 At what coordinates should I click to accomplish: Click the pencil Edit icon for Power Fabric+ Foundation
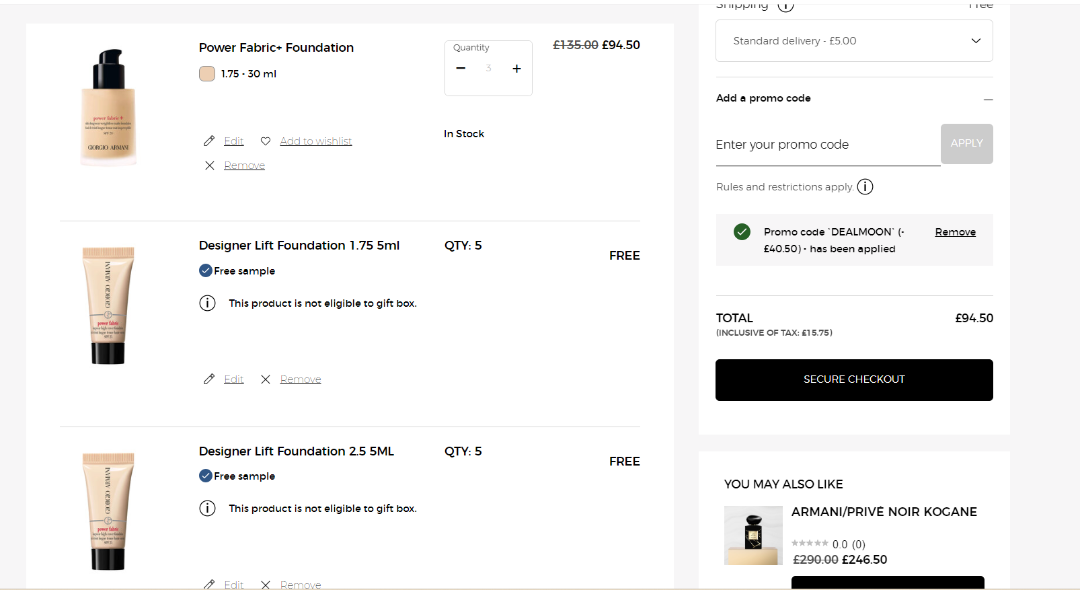click(209, 141)
